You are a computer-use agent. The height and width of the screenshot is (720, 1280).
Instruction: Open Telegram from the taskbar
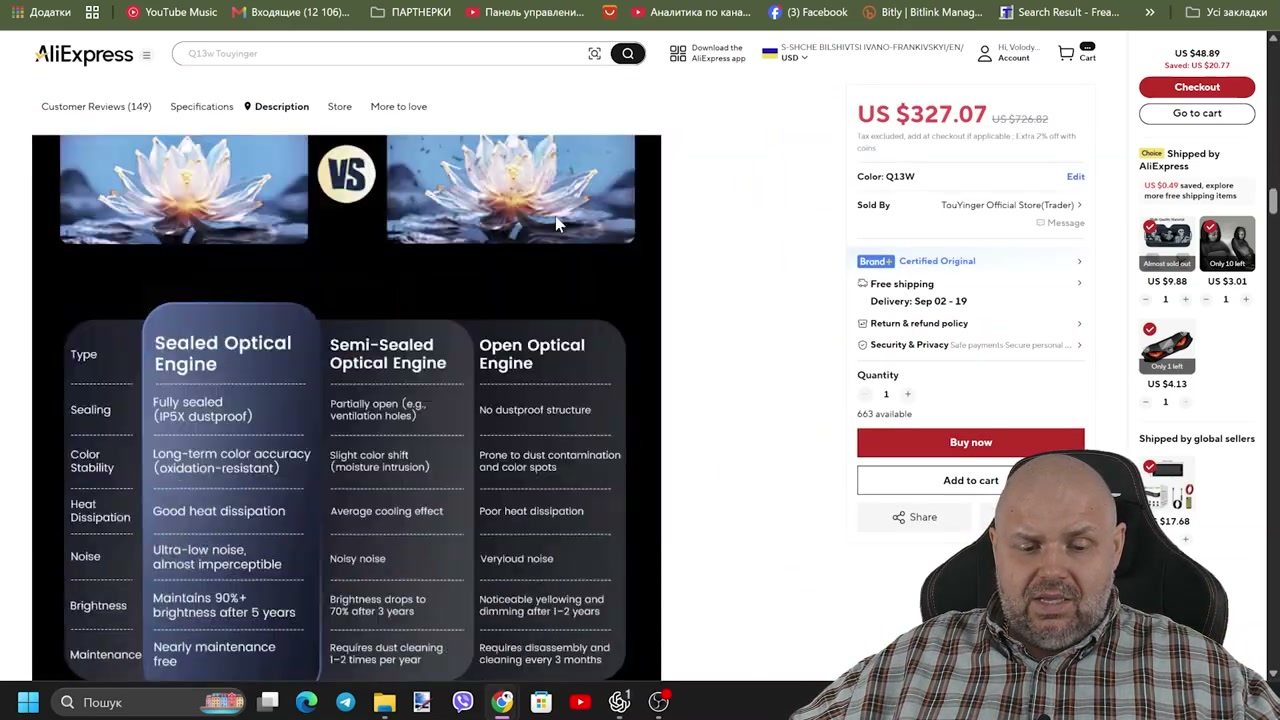[345, 702]
